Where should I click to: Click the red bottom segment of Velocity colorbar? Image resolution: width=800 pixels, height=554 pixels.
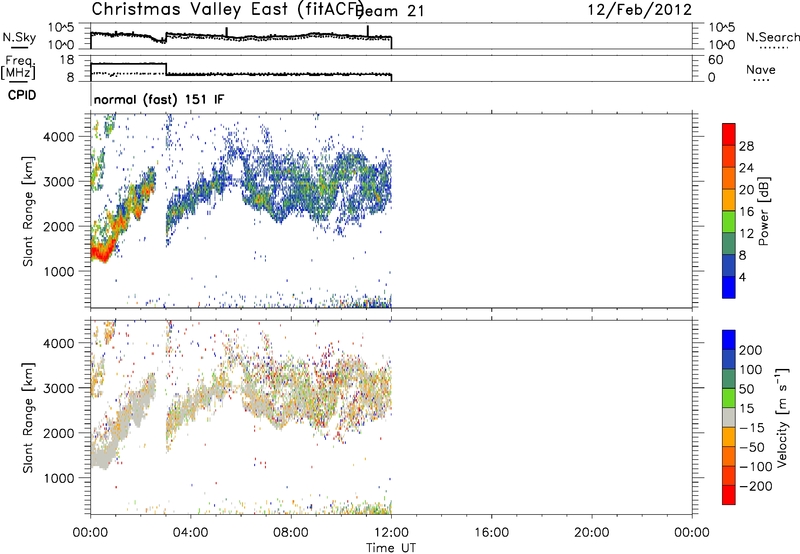[x=729, y=495]
